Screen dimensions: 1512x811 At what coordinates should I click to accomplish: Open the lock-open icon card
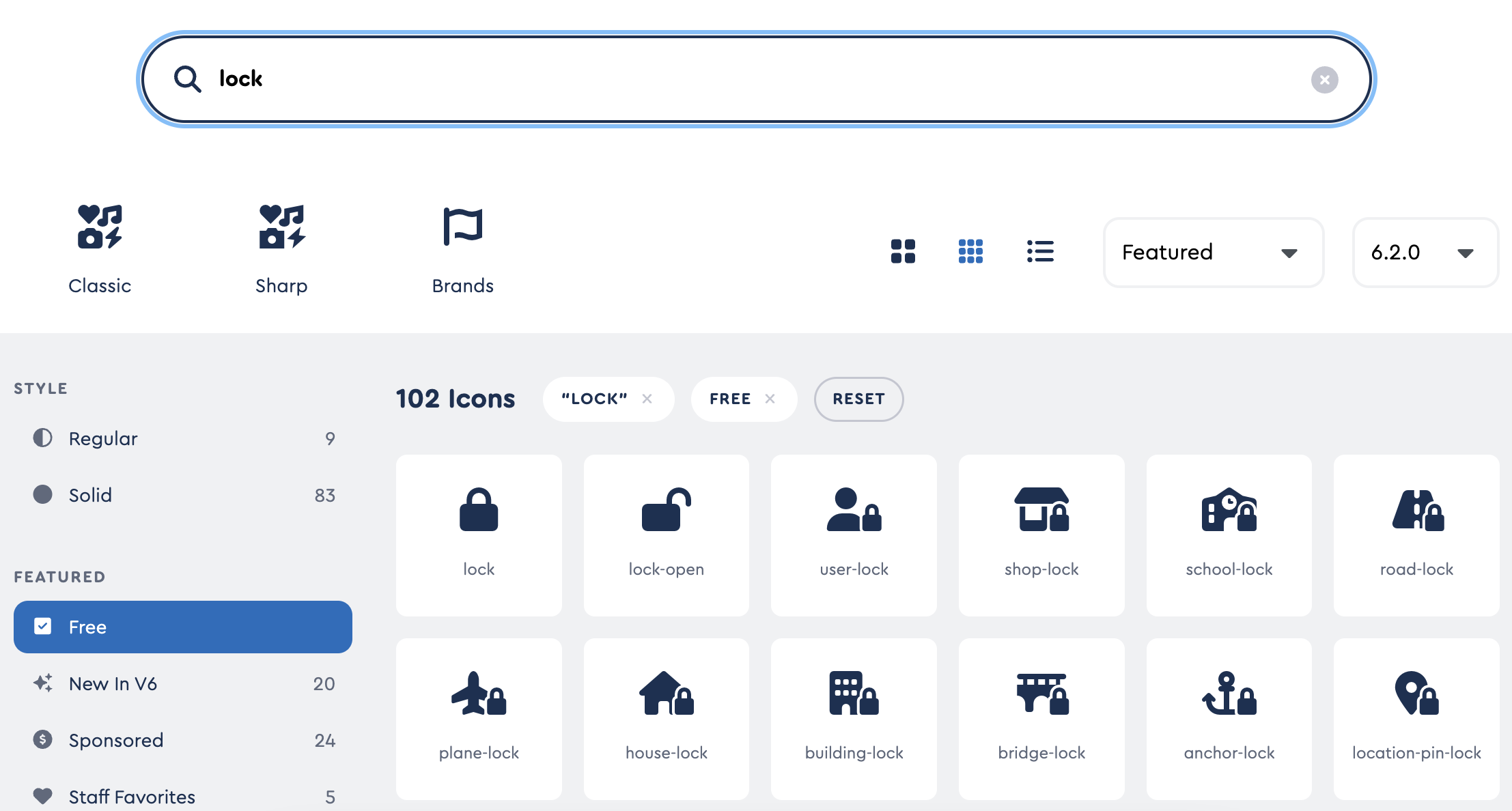(667, 535)
